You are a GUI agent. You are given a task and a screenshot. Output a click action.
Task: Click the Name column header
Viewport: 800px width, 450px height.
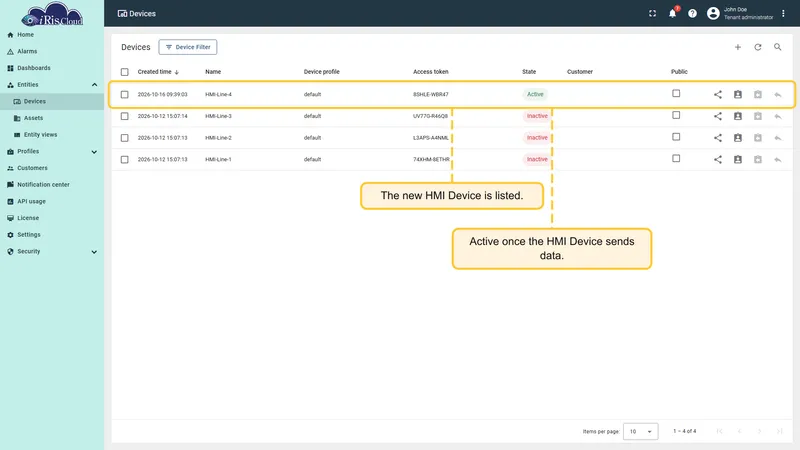213,72
